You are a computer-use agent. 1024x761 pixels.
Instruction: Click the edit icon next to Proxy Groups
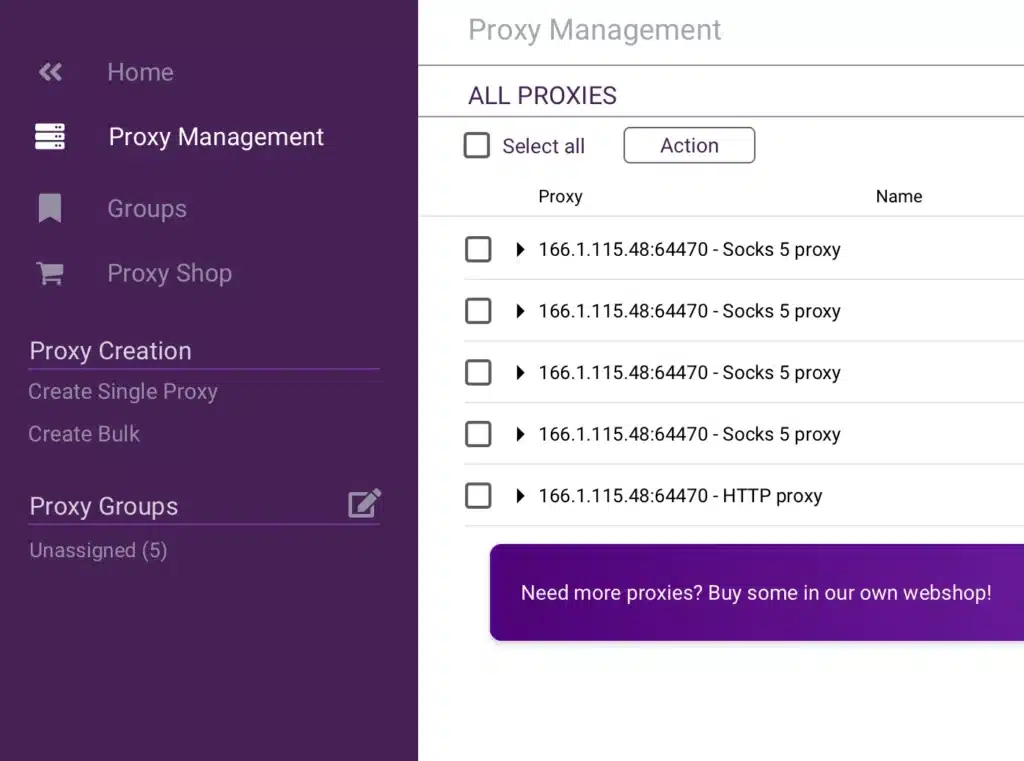click(x=366, y=504)
